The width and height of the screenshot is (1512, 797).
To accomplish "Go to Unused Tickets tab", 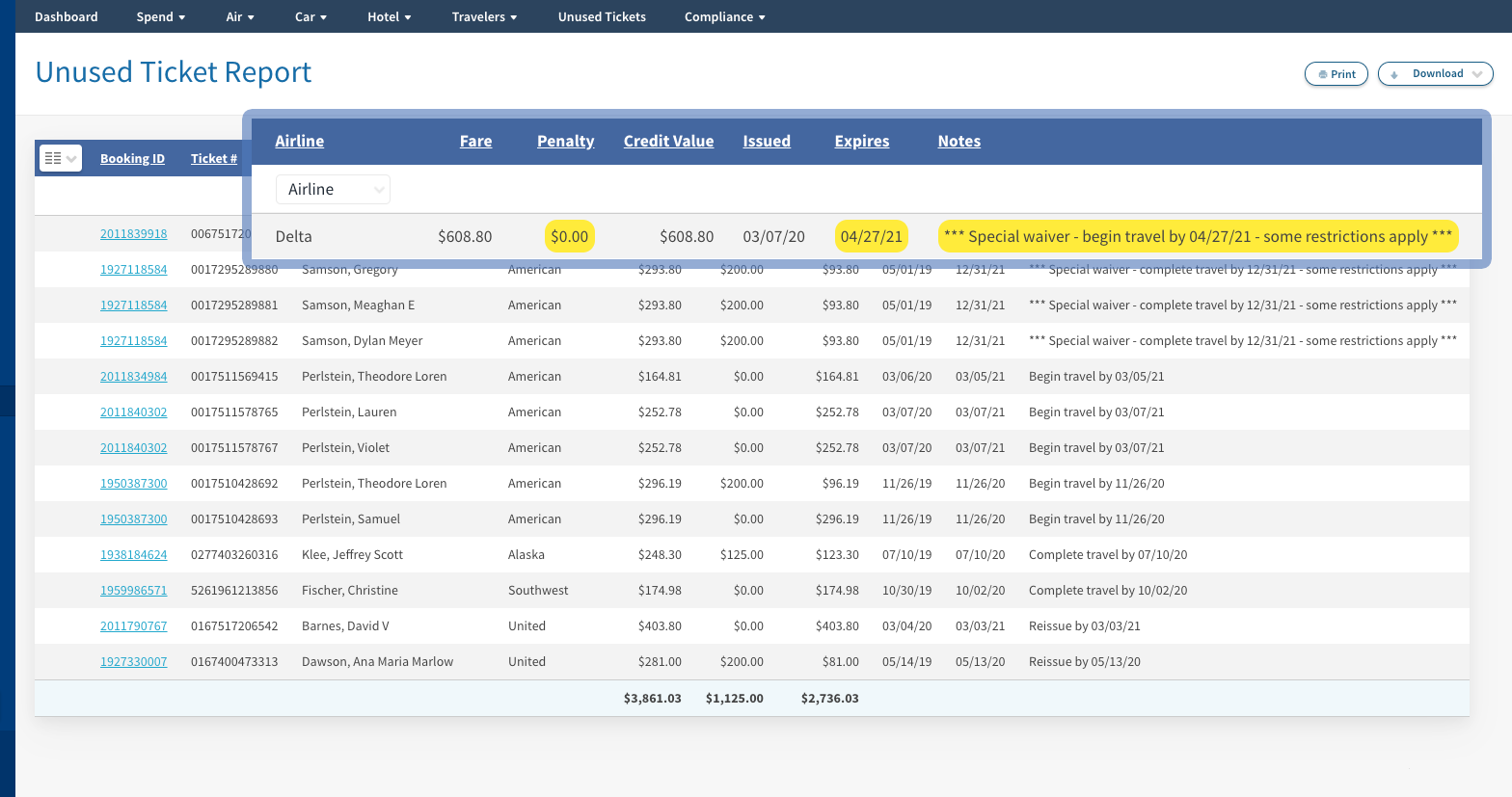I will tap(602, 17).
